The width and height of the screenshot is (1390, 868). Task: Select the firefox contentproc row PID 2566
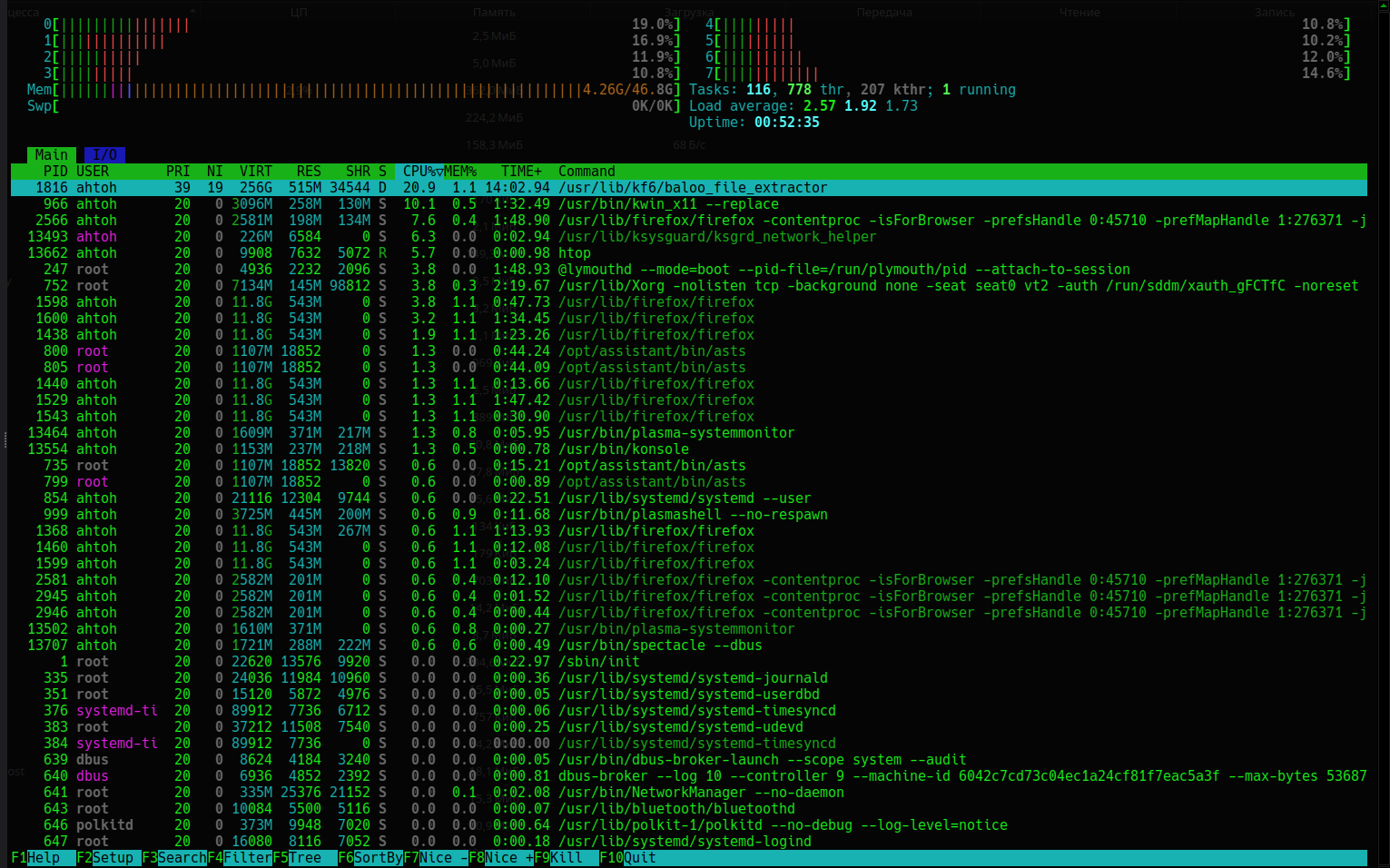tap(689, 221)
